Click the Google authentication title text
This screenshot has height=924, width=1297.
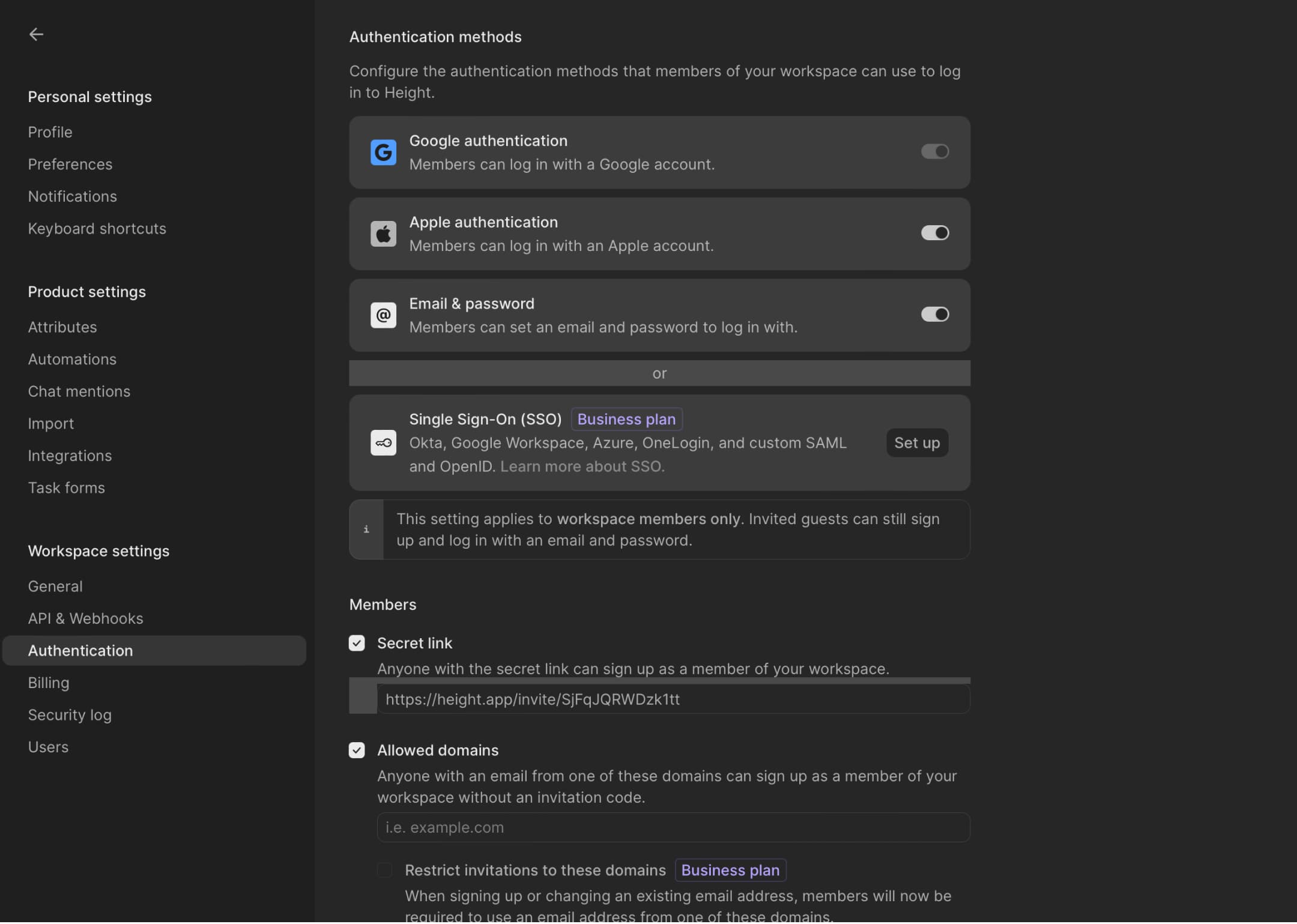click(x=488, y=141)
